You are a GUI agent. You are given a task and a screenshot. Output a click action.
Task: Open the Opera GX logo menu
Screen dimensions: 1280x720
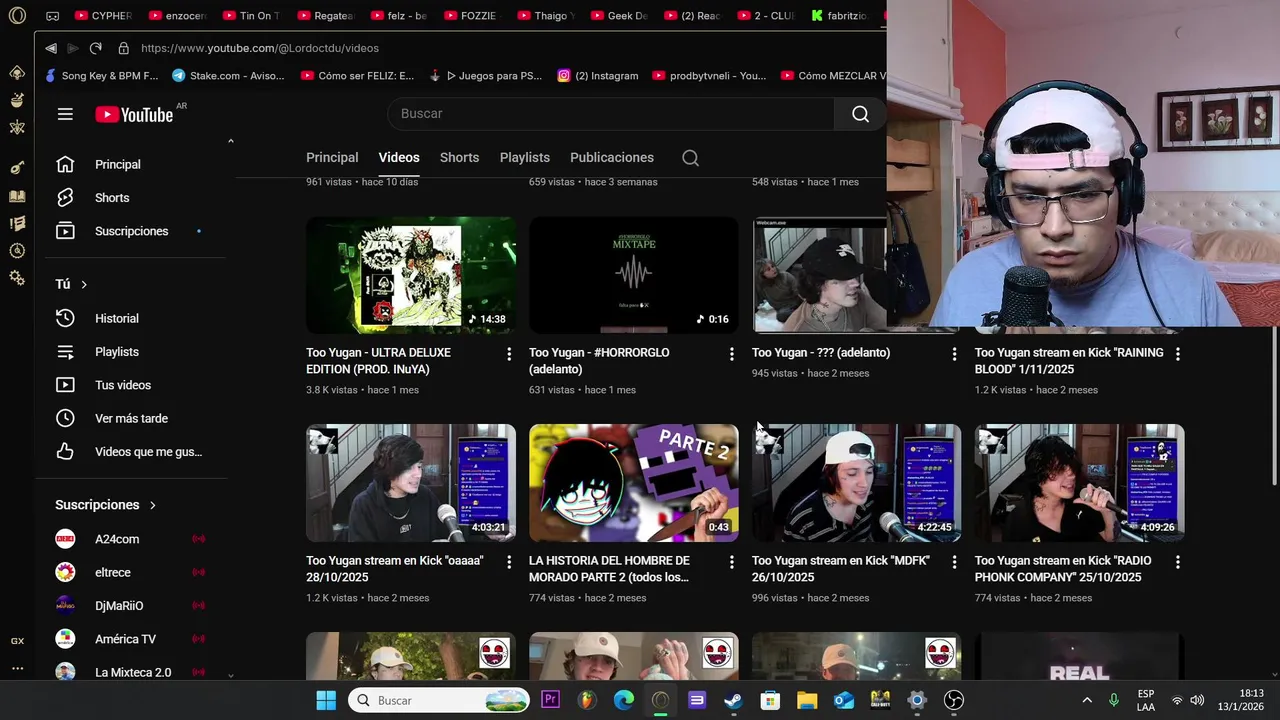pos(17,16)
